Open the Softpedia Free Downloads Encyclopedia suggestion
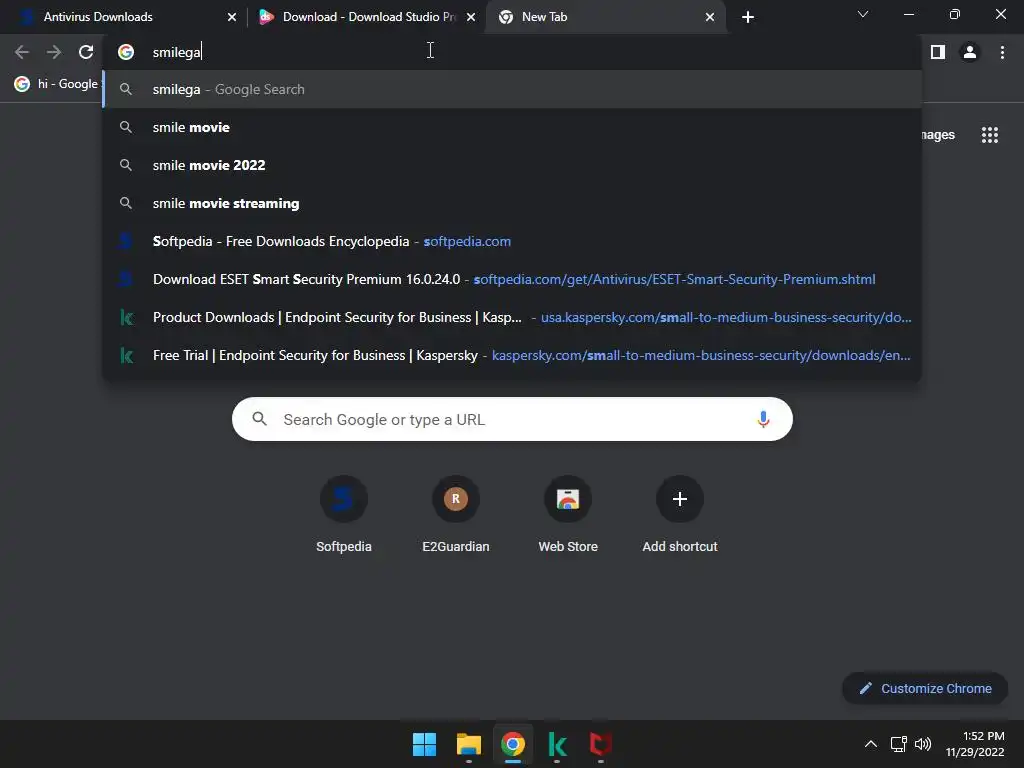The height and width of the screenshot is (768, 1024). pyautogui.click(x=512, y=242)
